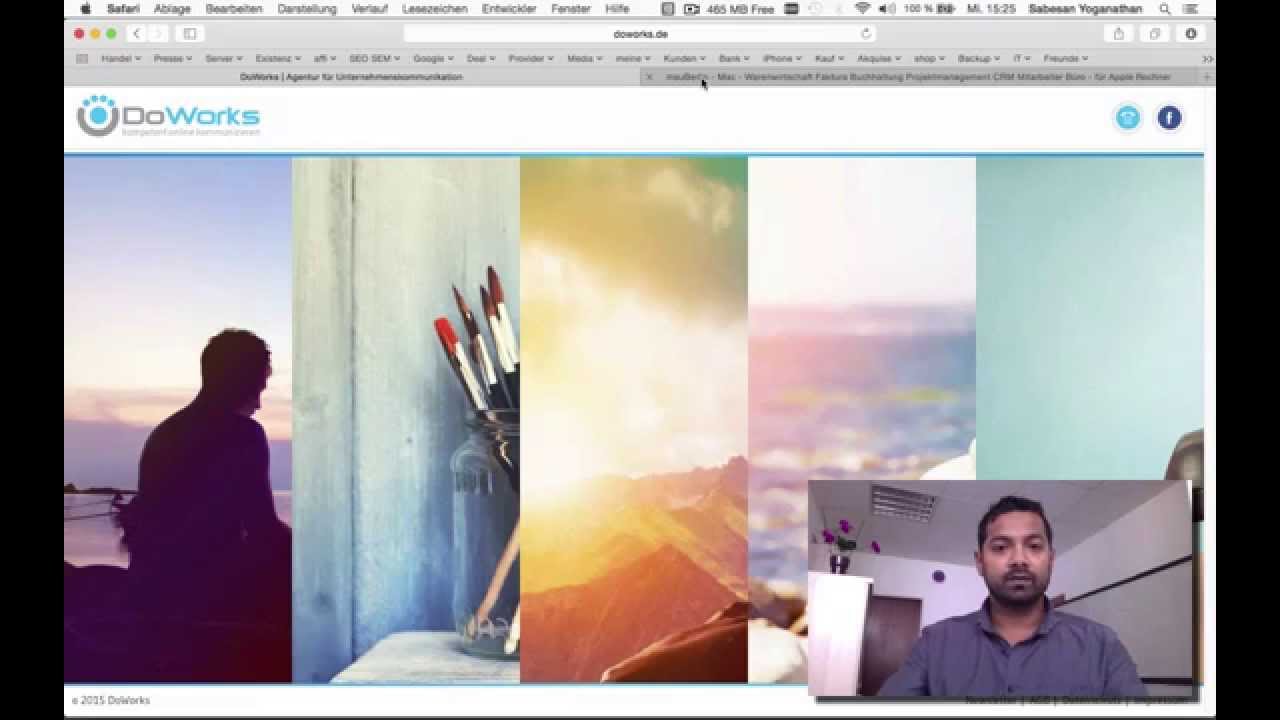Click the doworks.de address field
This screenshot has width=1280, height=720.
point(640,33)
